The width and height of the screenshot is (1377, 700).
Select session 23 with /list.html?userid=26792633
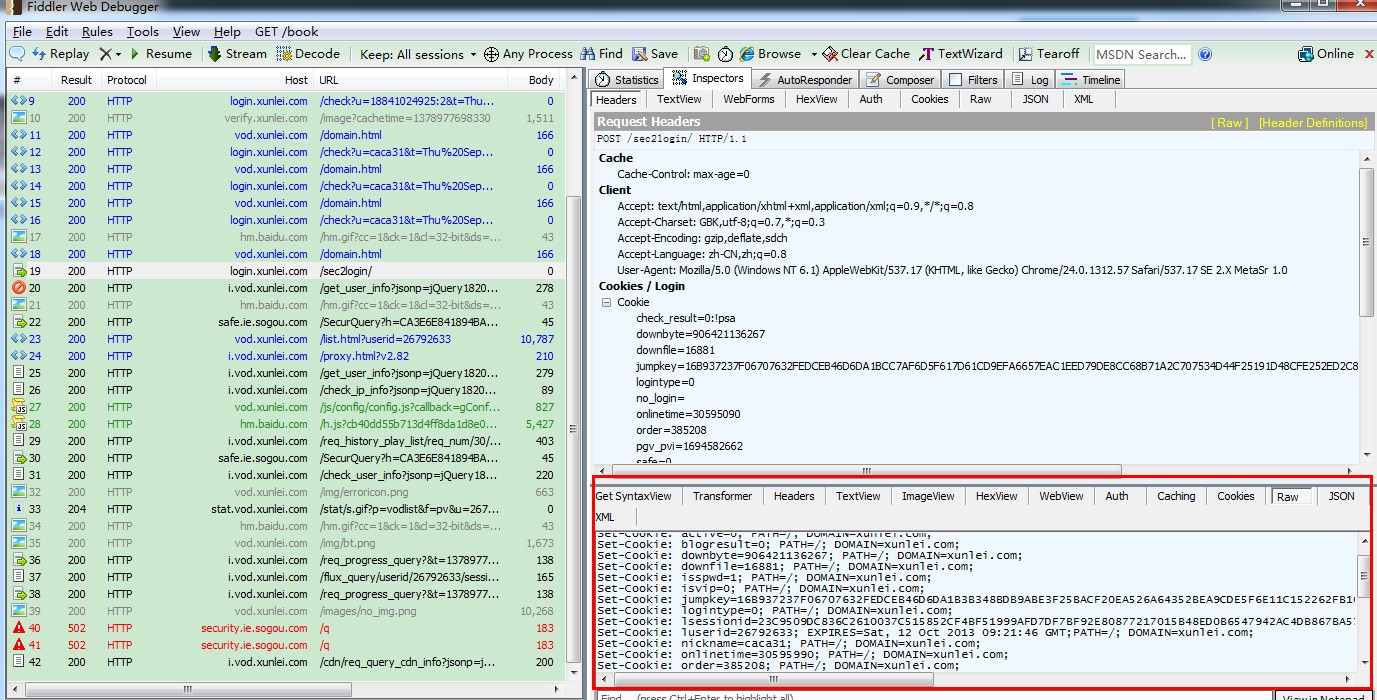pyautogui.click(x=283, y=339)
